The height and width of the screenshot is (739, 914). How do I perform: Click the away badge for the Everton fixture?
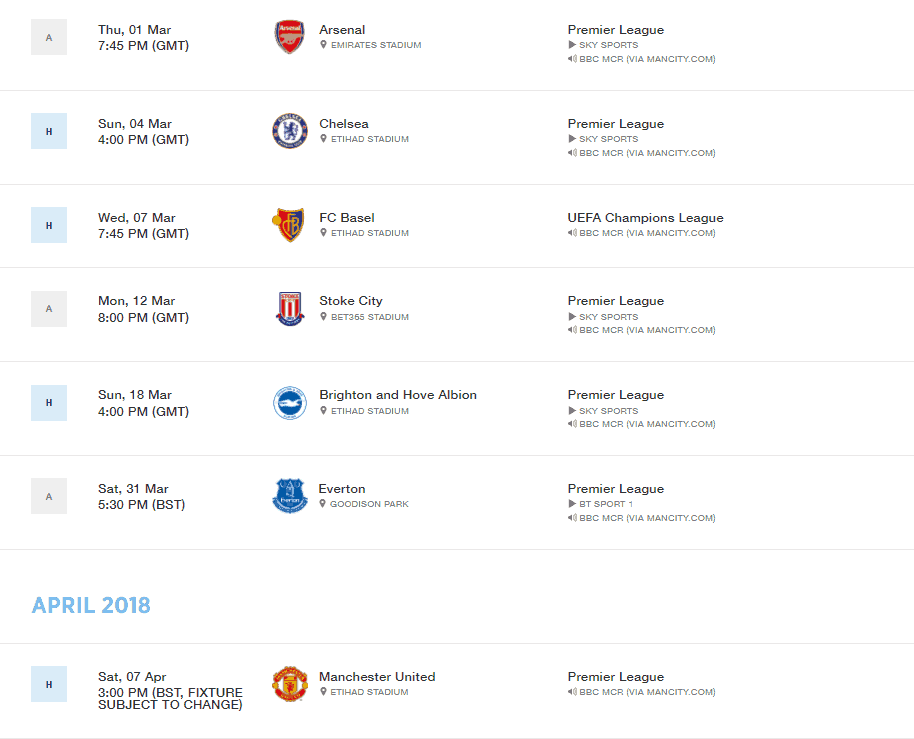[x=49, y=497]
